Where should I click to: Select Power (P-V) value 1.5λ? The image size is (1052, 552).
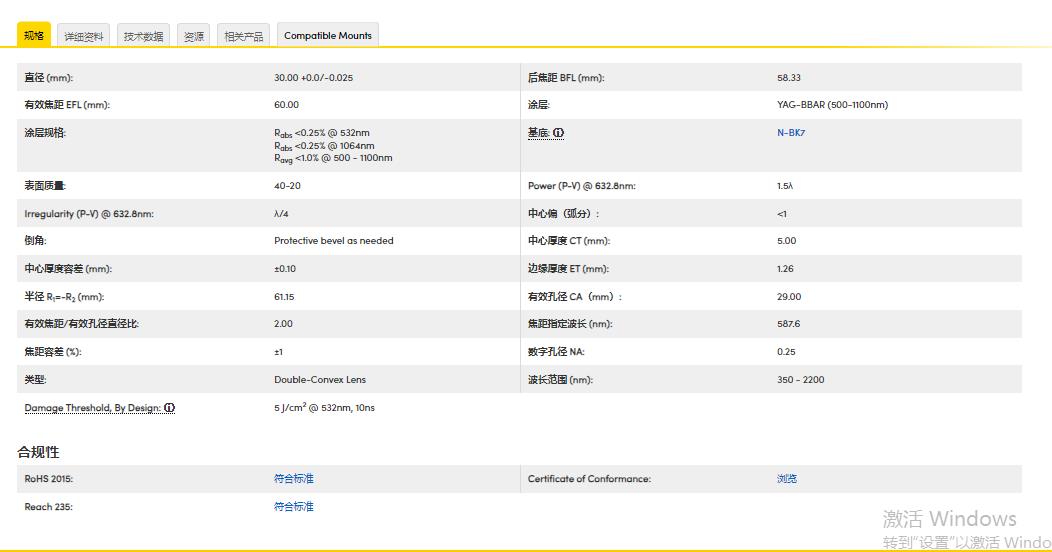tap(785, 186)
